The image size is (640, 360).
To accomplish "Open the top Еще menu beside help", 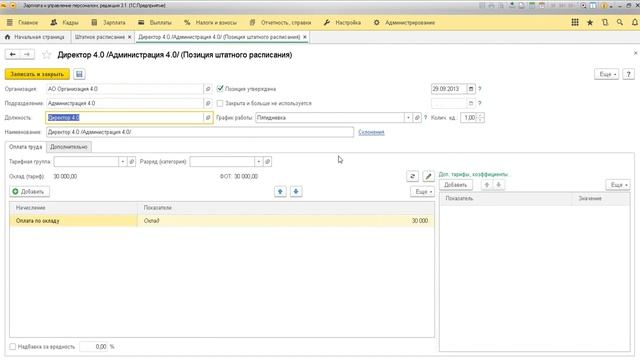I will pos(607,74).
